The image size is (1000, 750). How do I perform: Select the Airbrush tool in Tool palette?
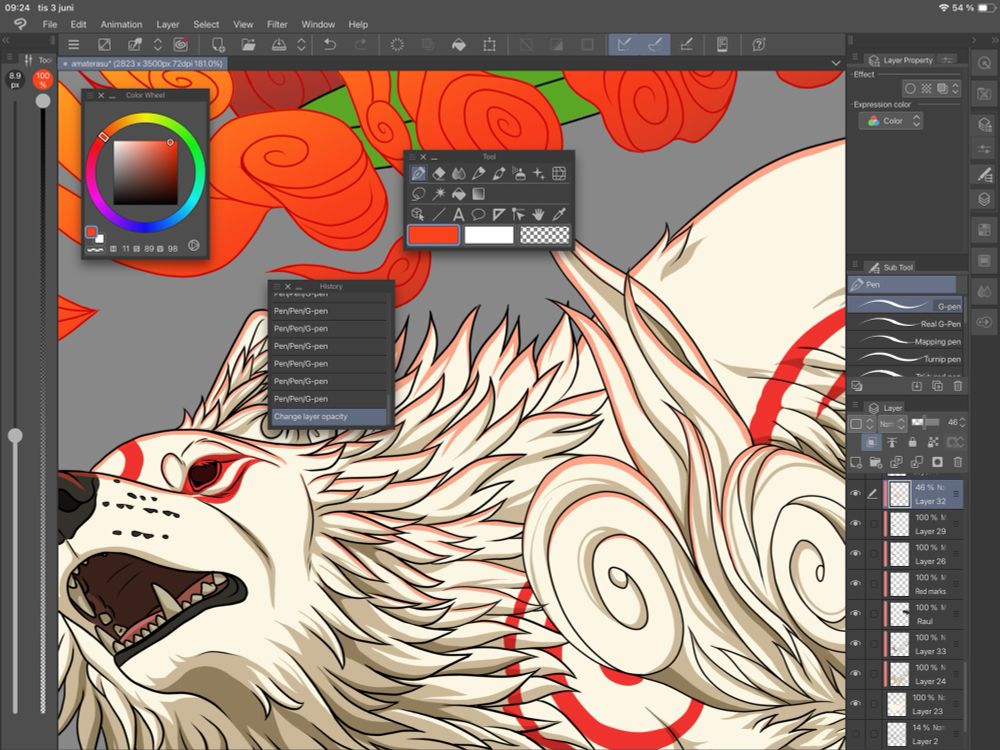coord(518,173)
